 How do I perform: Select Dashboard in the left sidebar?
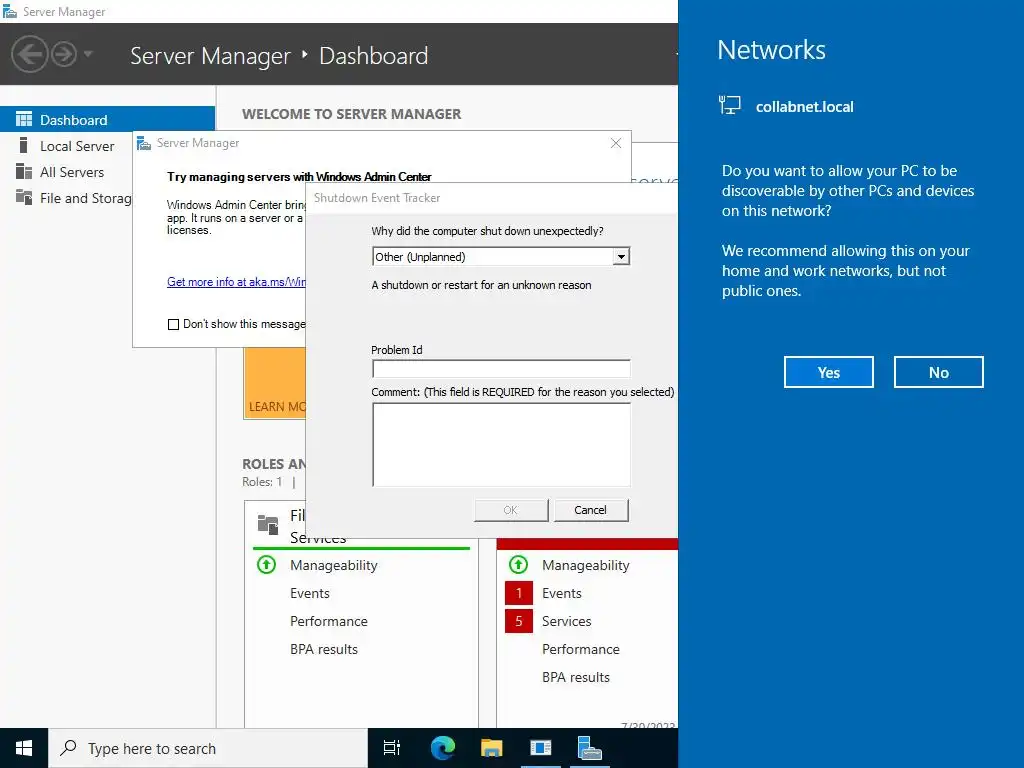coord(107,120)
